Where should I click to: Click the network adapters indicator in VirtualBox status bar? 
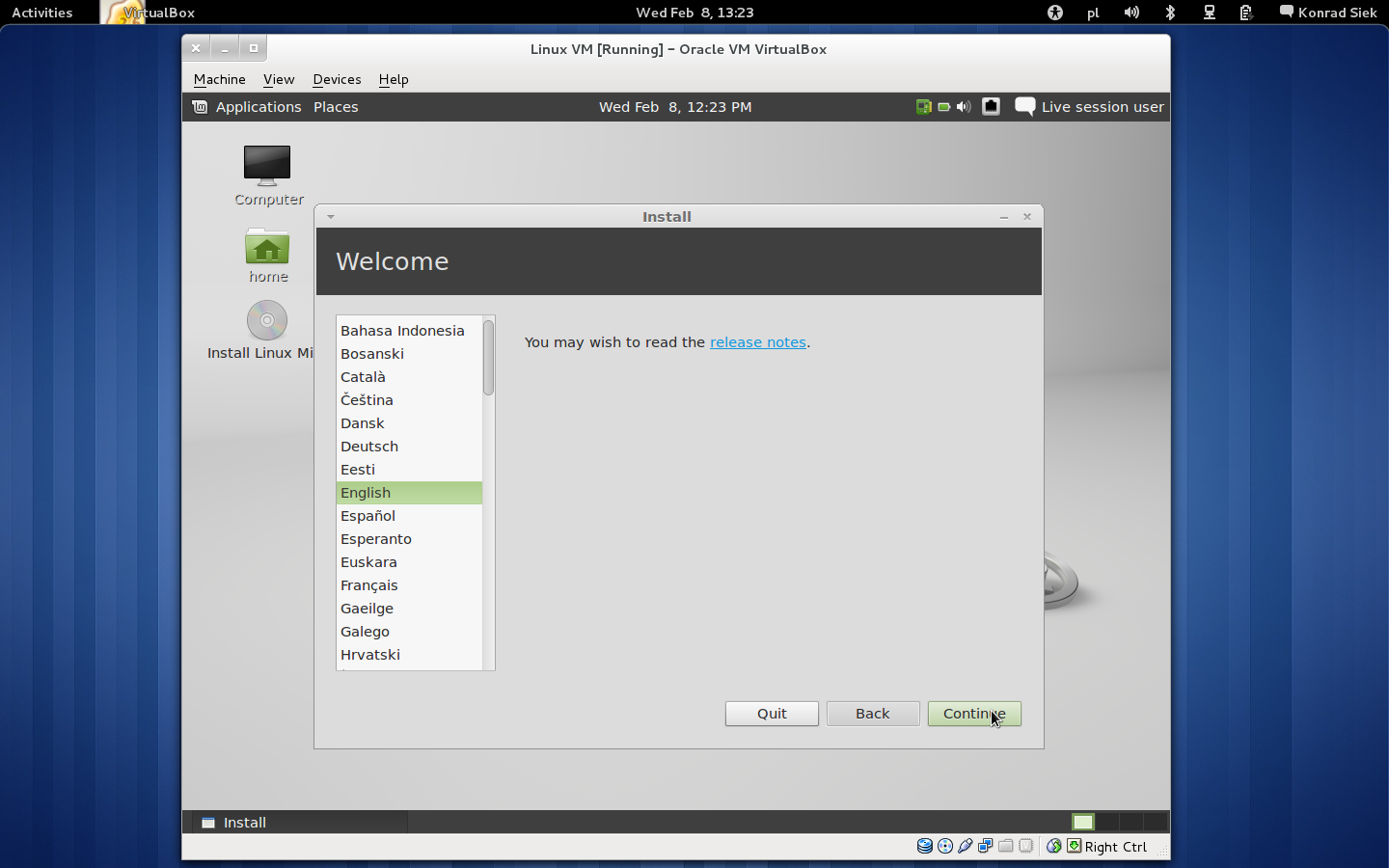986,846
